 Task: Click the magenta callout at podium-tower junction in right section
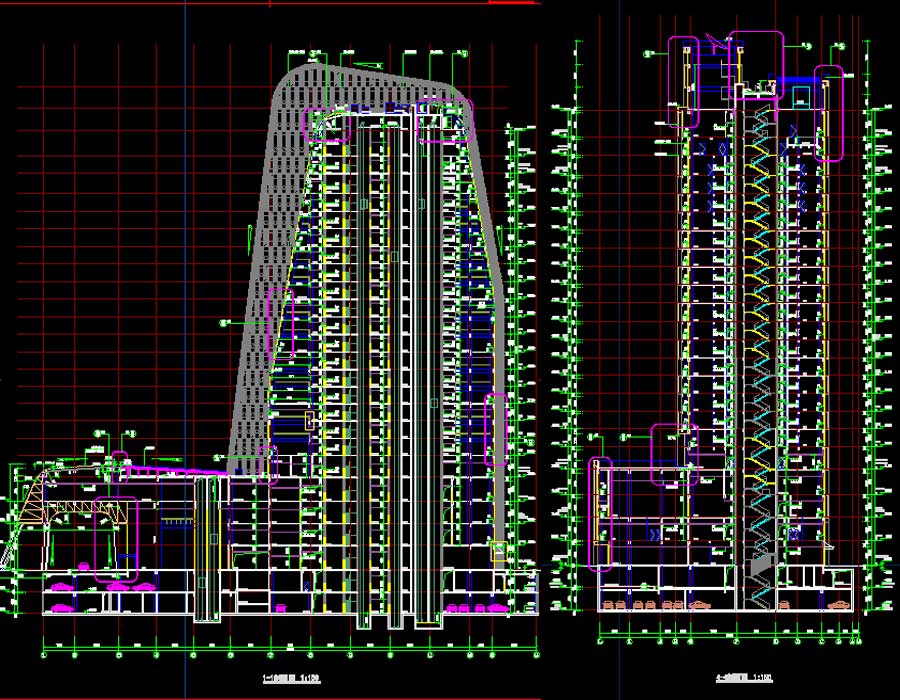(x=673, y=454)
